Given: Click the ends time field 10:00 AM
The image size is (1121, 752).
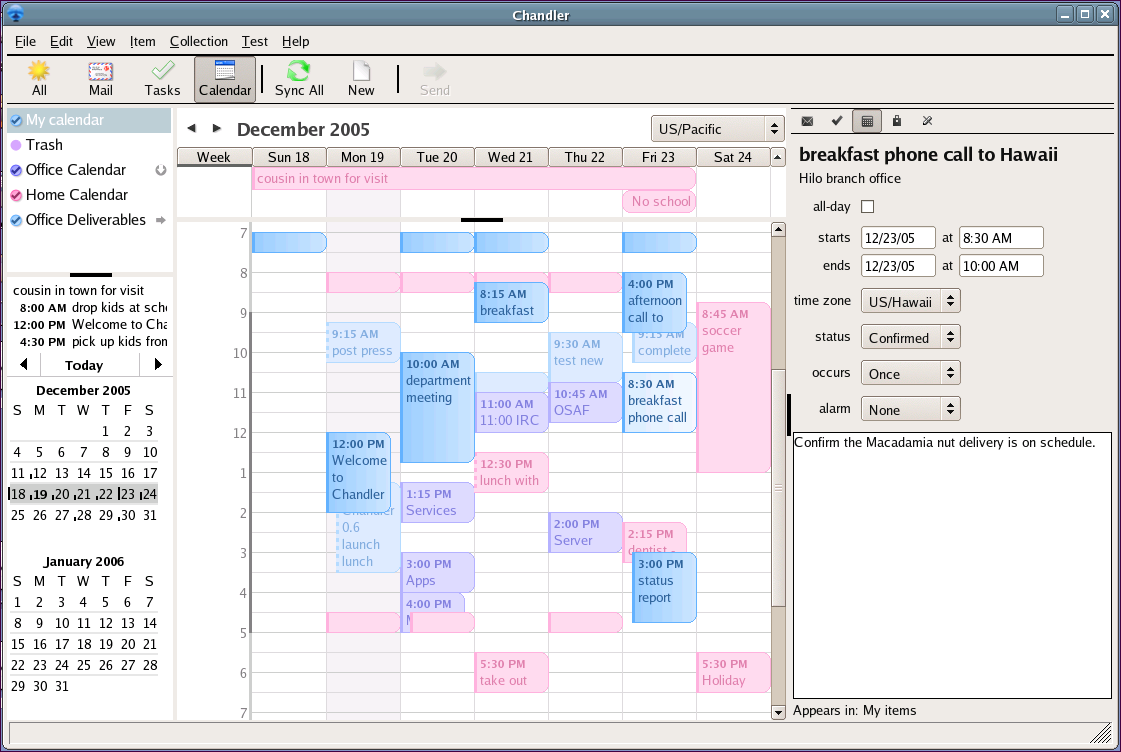Looking at the screenshot, I should coord(1001,266).
